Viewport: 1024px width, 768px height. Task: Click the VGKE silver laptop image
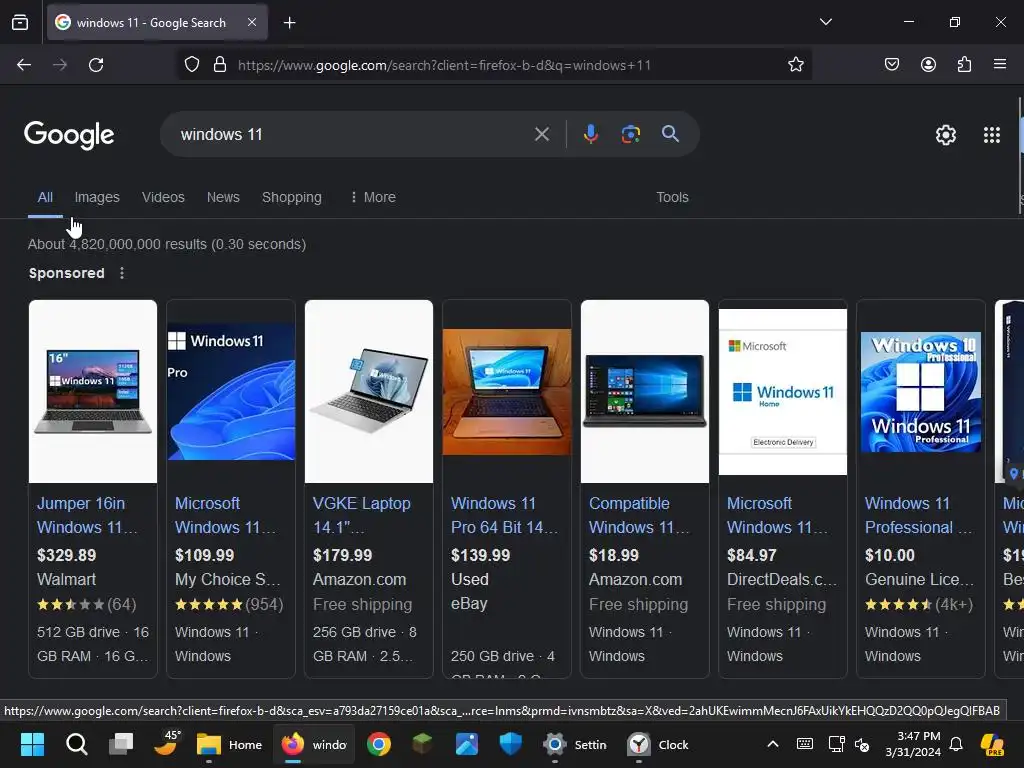pos(369,391)
